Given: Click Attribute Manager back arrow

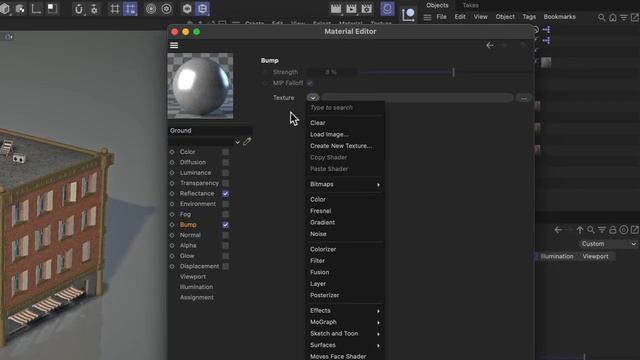Looking at the screenshot, I should [558, 230].
